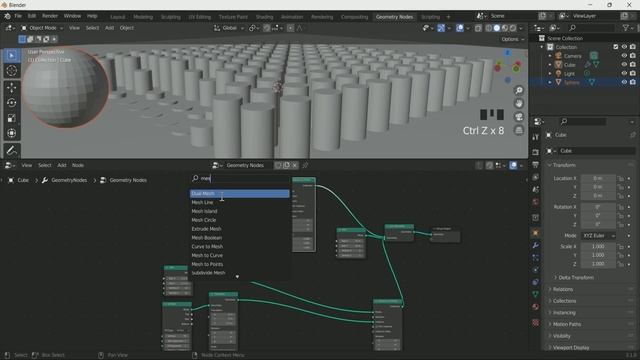Select the Select Box tool in viewport toolbar
Viewport: 640px width, 360px height.
tap(11, 55)
